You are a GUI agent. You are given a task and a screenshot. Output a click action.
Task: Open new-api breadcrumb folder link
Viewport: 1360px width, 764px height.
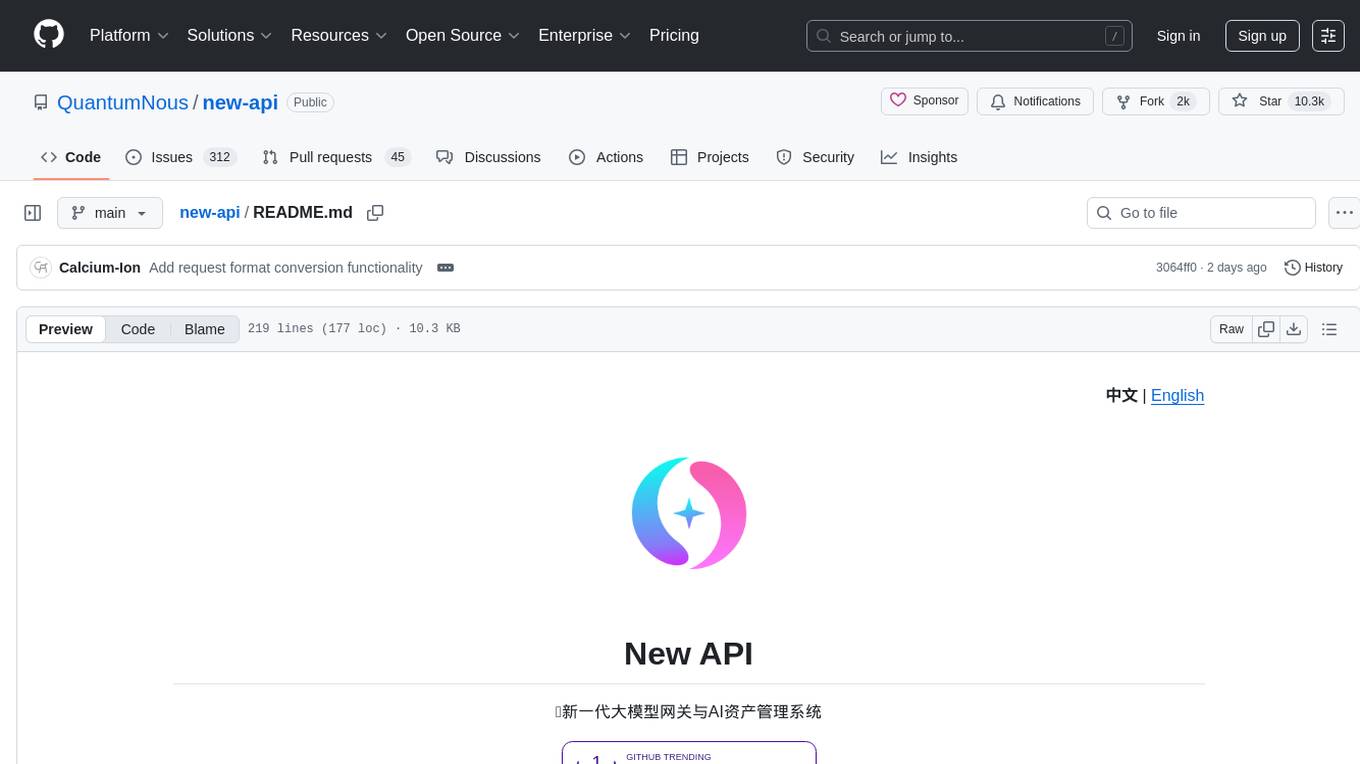click(210, 212)
